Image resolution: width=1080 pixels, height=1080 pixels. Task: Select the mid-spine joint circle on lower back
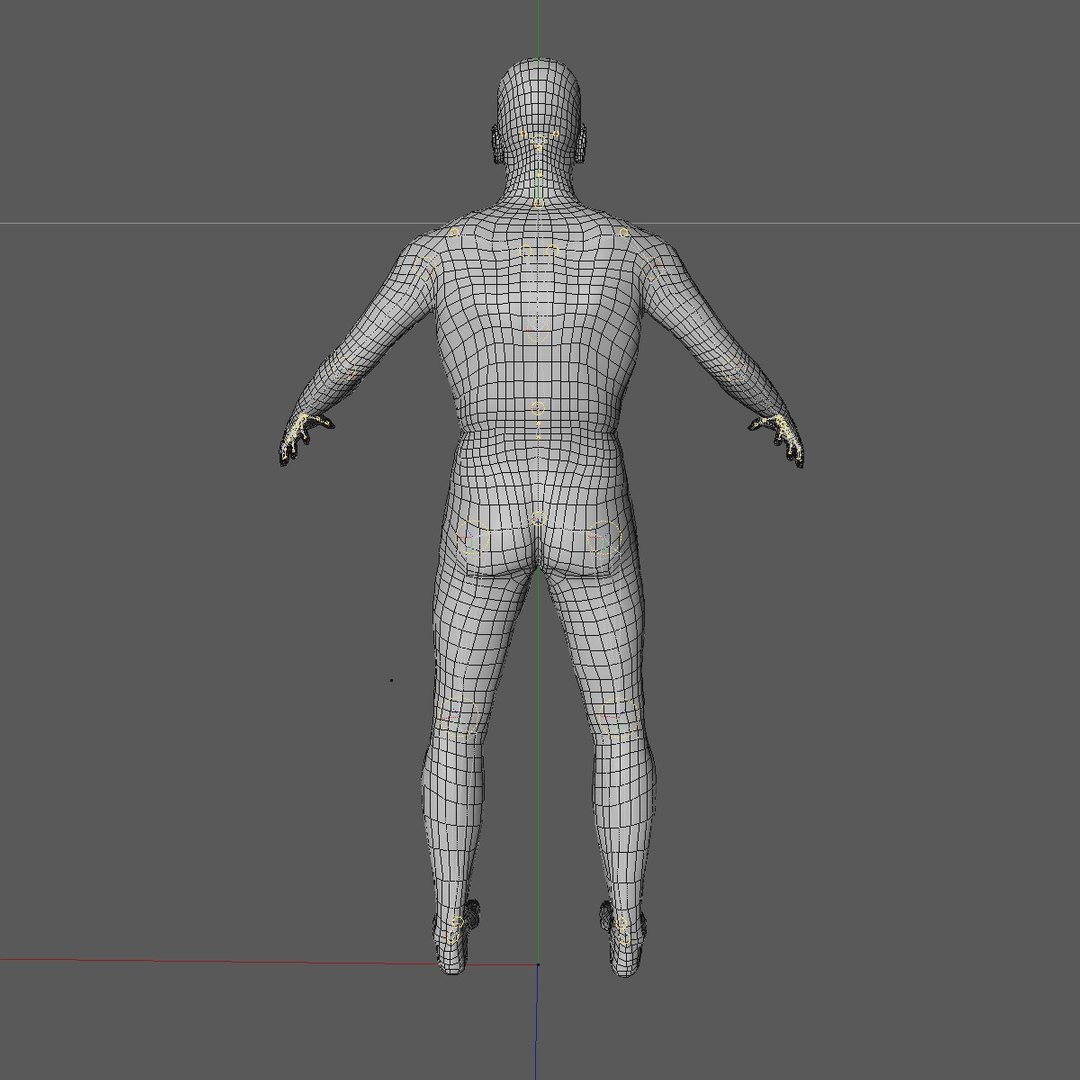tap(539, 408)
